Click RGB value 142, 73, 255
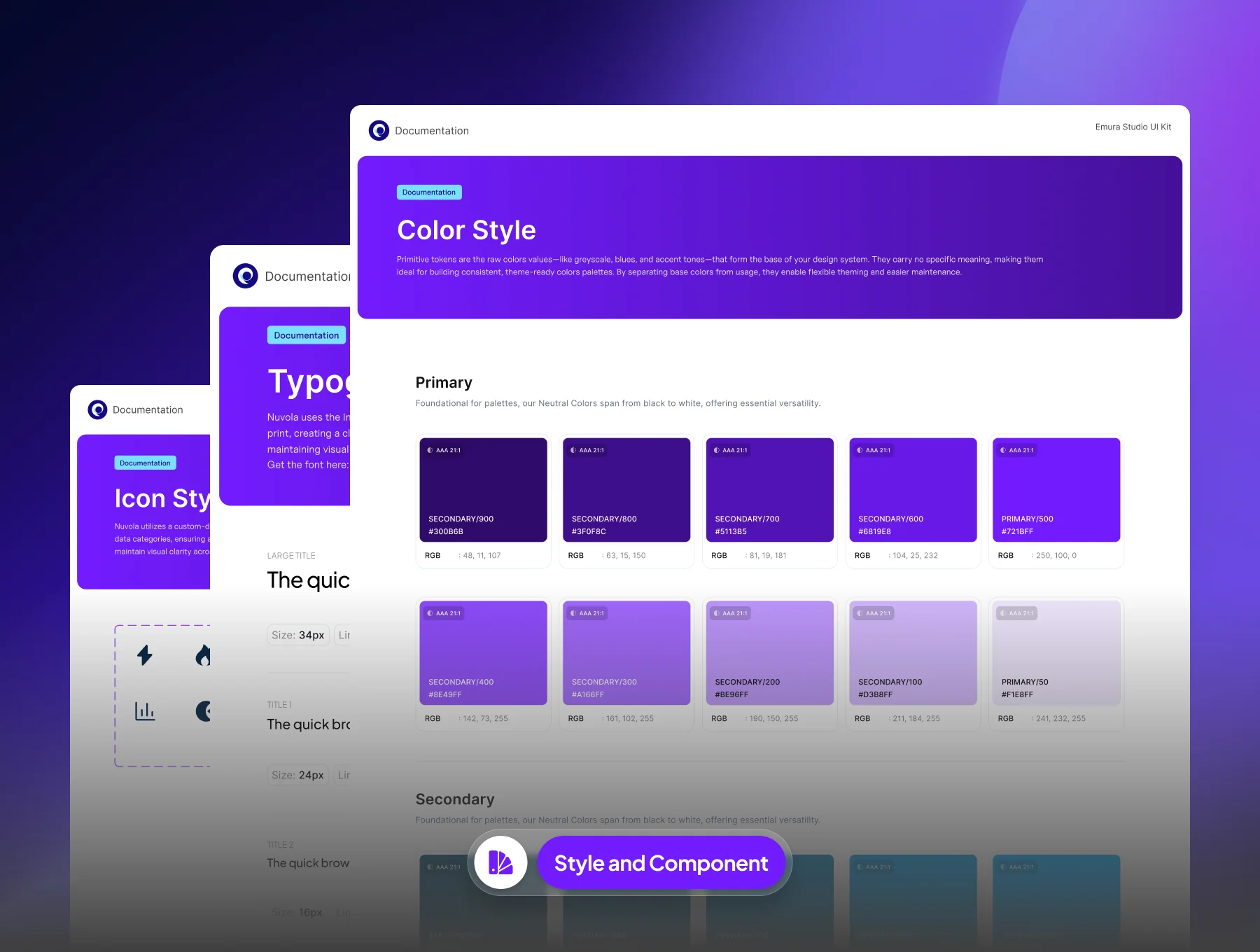 (x=485, y=719)
